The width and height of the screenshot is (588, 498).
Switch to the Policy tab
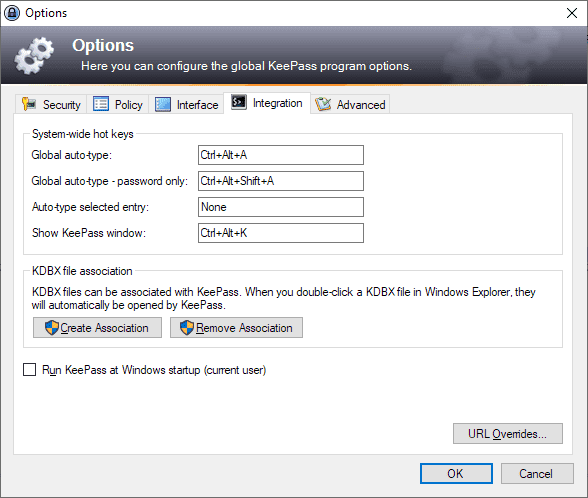(x=118, y=104)
